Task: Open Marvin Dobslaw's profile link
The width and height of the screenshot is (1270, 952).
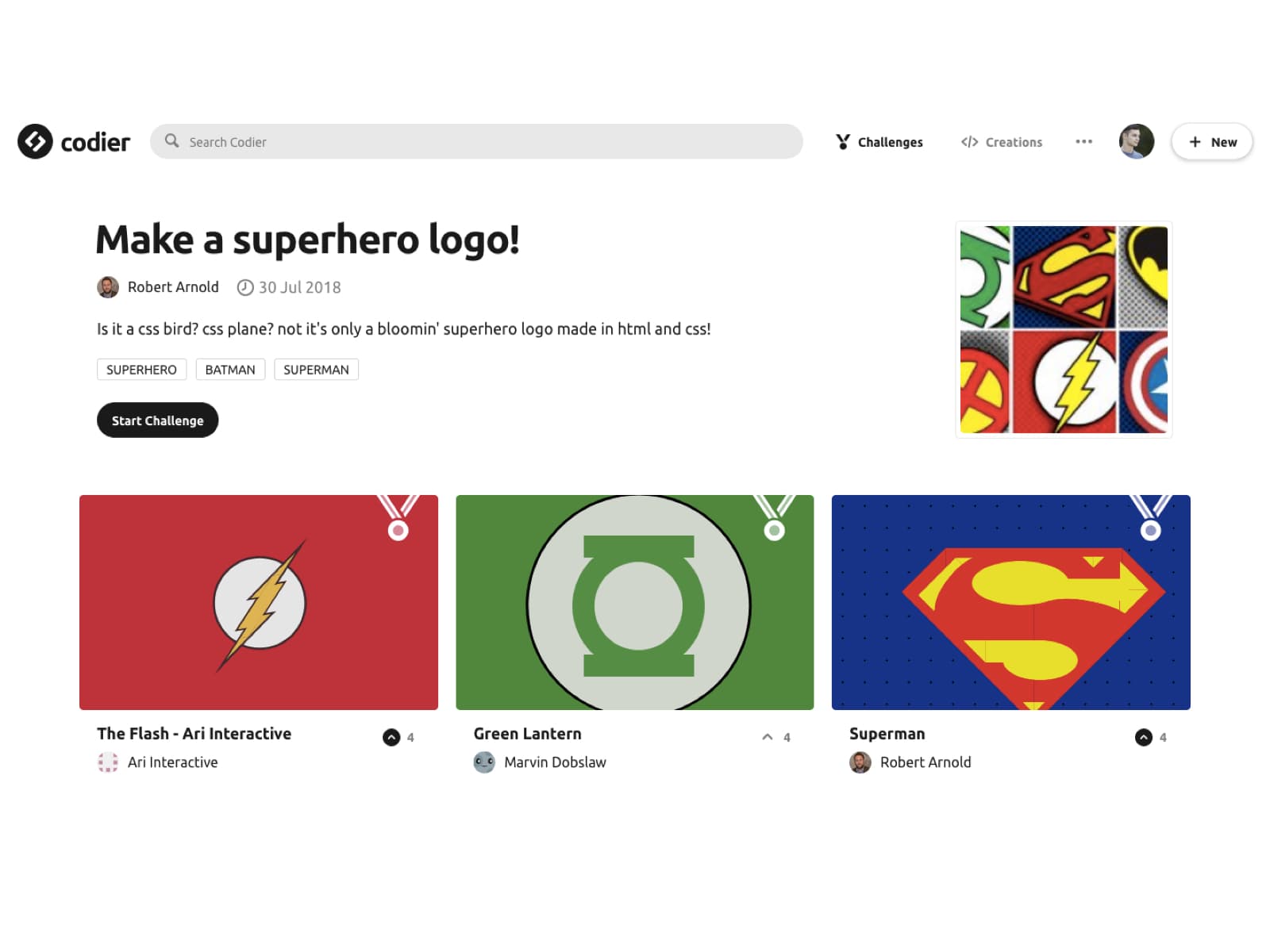Action: pos(555,762)
